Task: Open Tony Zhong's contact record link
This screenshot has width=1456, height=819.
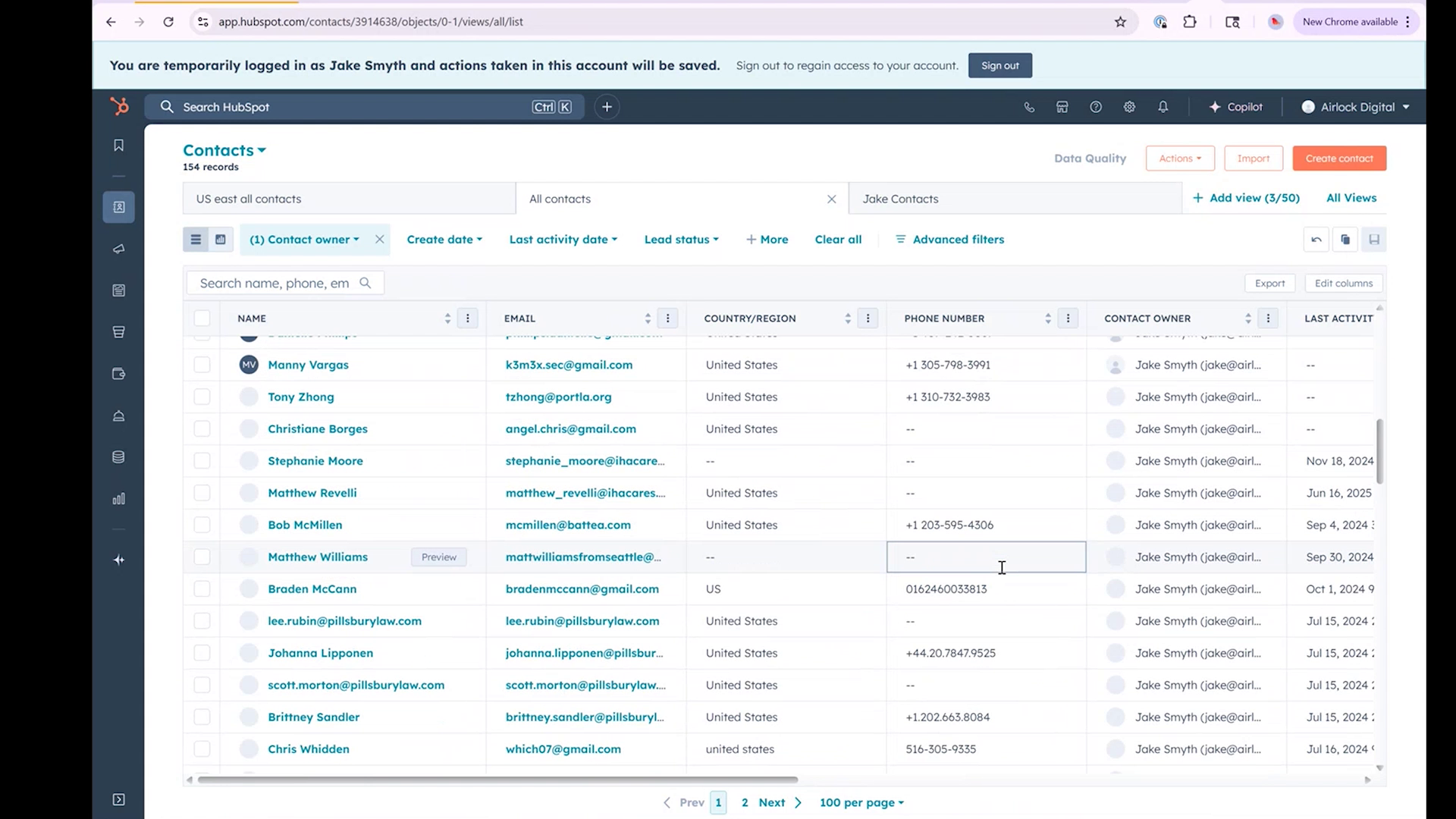Action: pos(301,397)
